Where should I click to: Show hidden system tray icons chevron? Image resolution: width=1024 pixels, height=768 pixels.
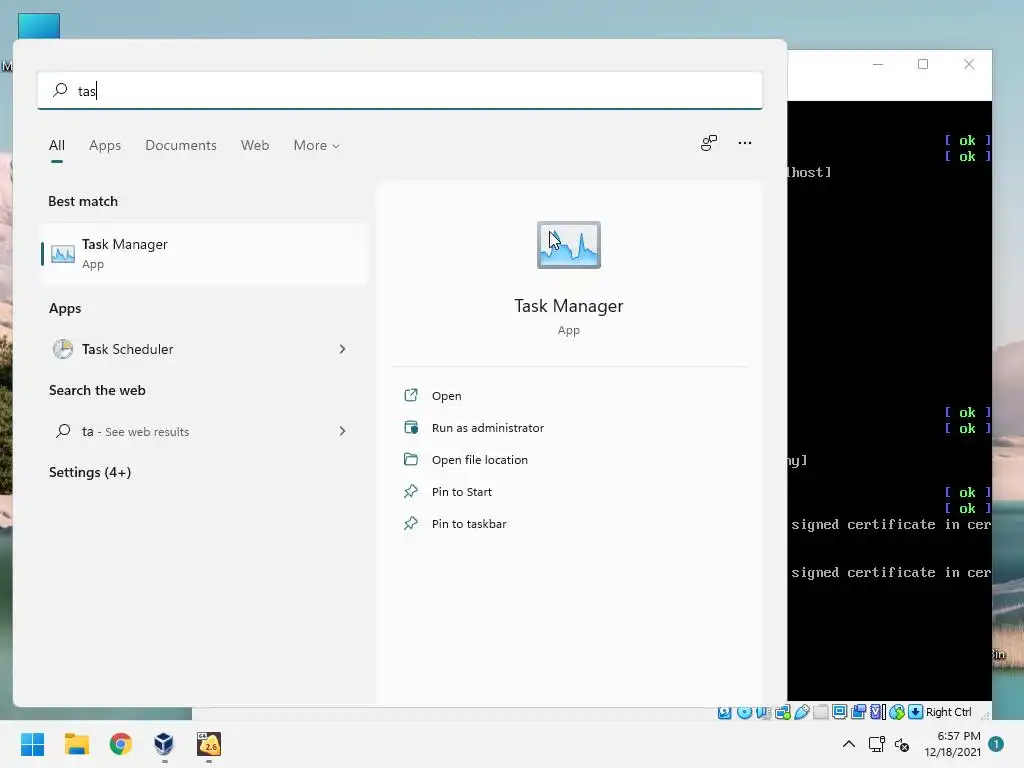[848, 744]
